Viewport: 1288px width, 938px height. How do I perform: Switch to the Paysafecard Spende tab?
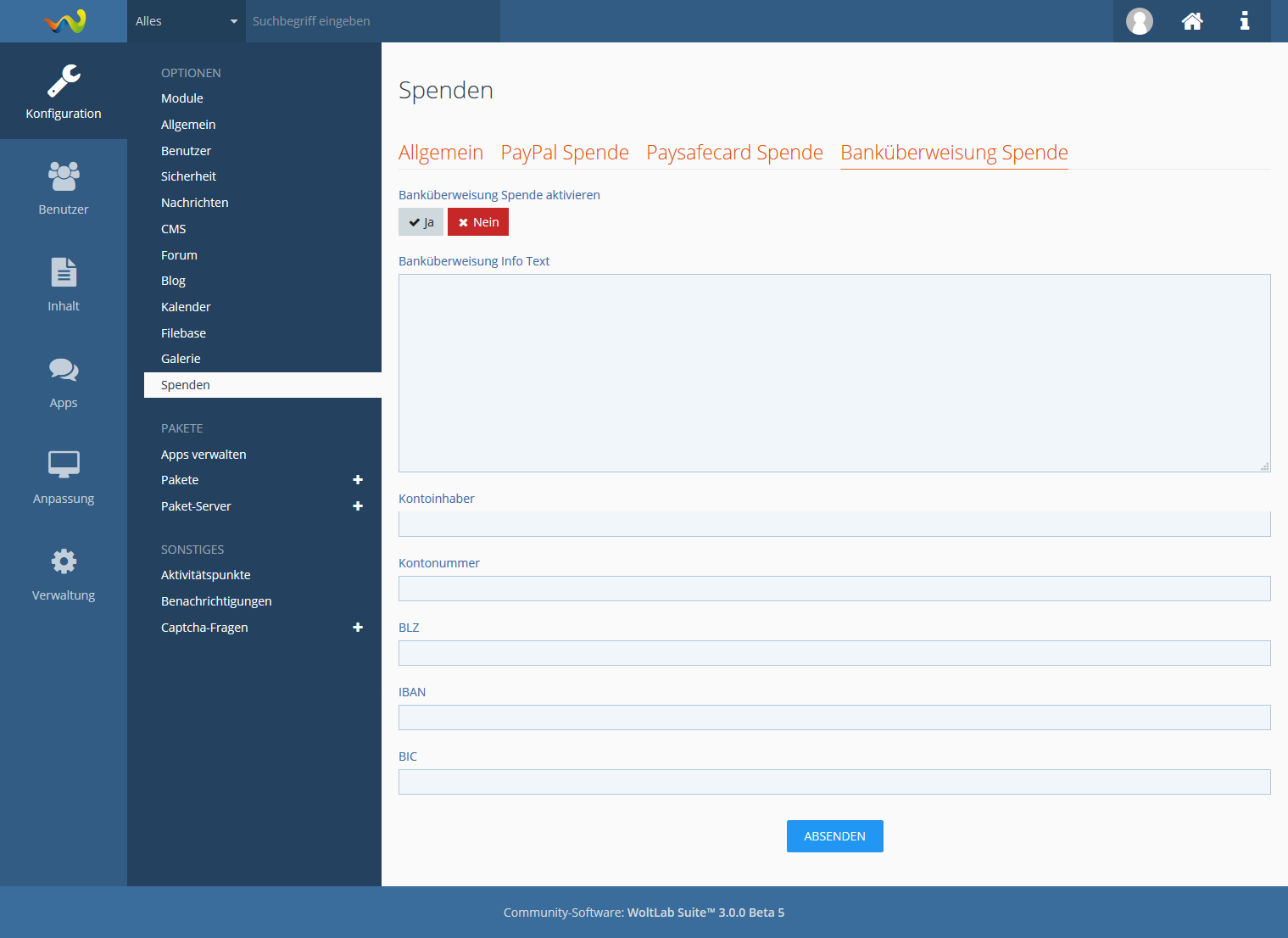[734, 153]
